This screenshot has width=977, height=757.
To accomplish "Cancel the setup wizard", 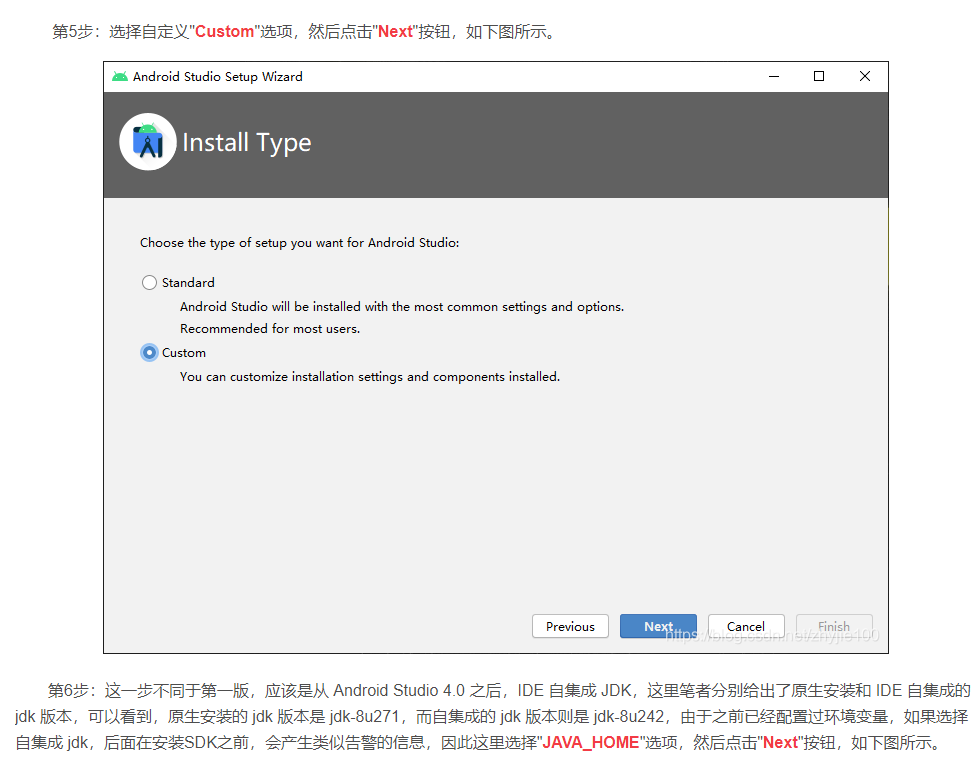I will (746, 626).
